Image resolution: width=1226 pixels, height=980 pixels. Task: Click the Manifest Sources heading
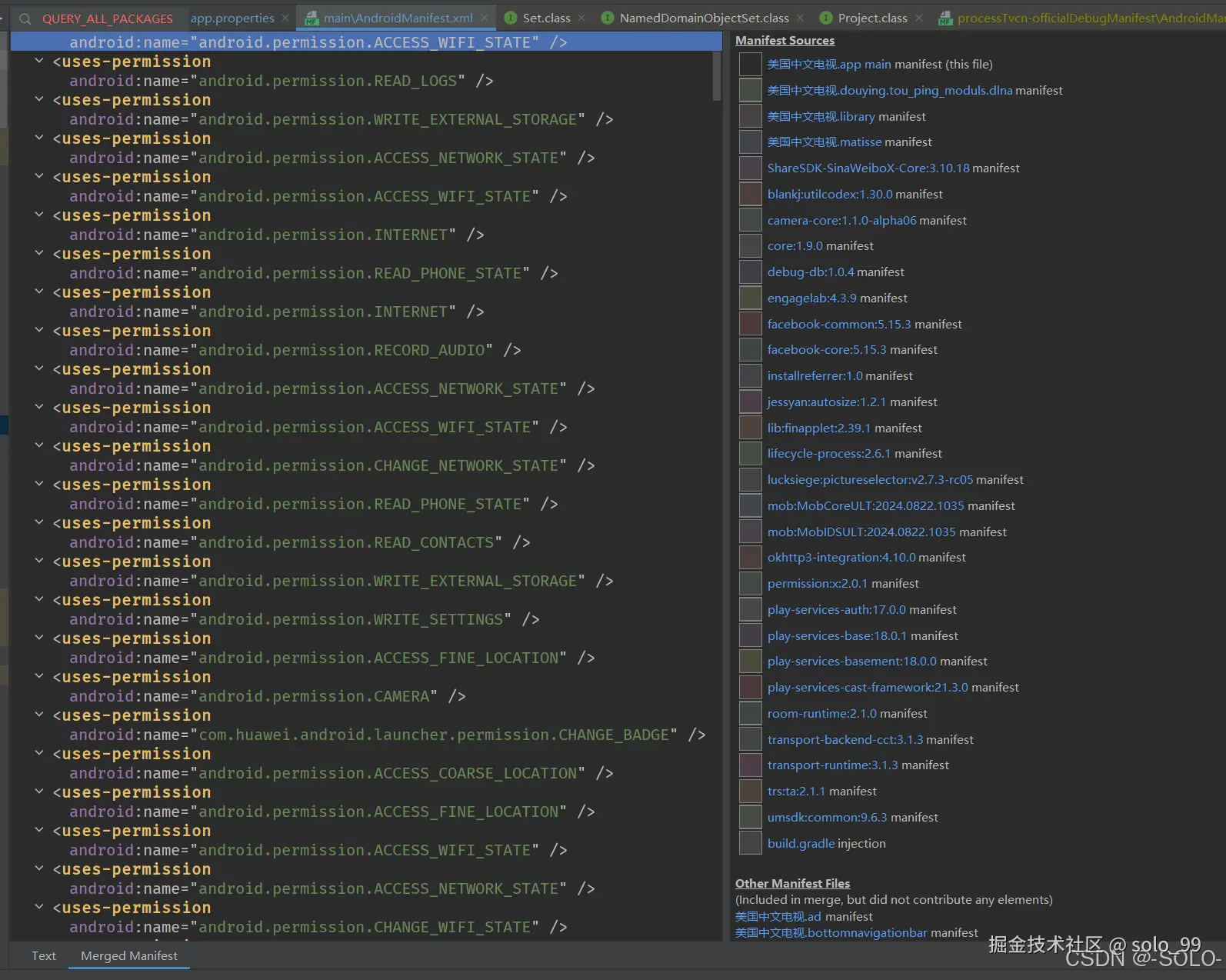click(785, 40)
